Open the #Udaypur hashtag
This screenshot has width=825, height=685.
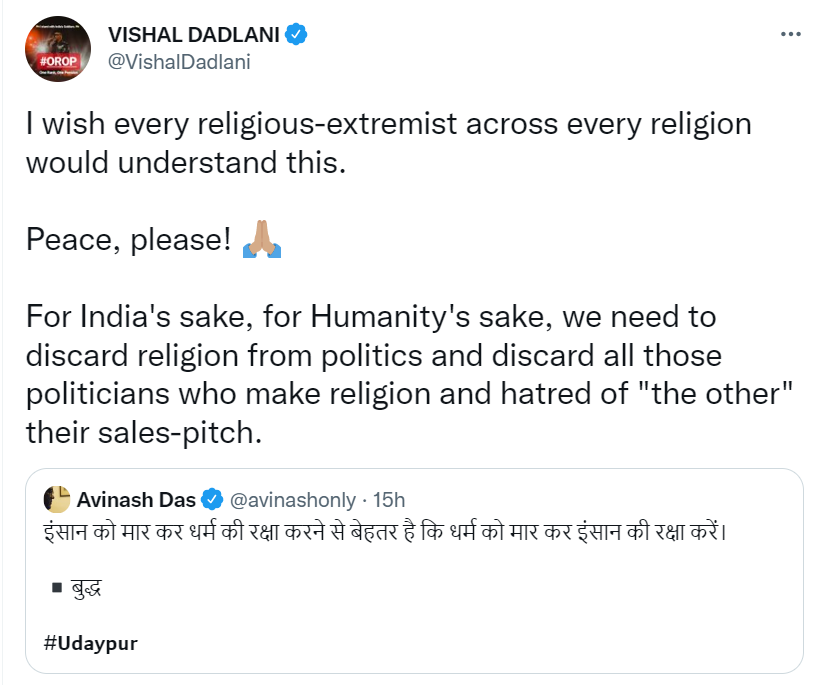(x=91, y=643)
